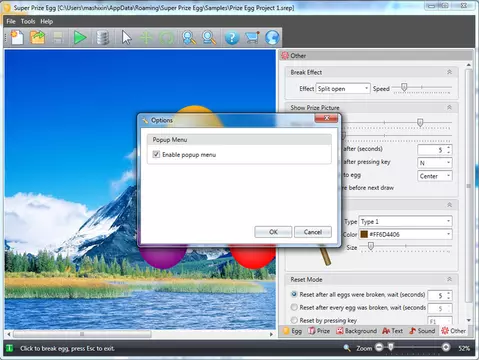
Task: Click the blue Help question mark icon
Action: pyautogui.click(x=232, y=37)
